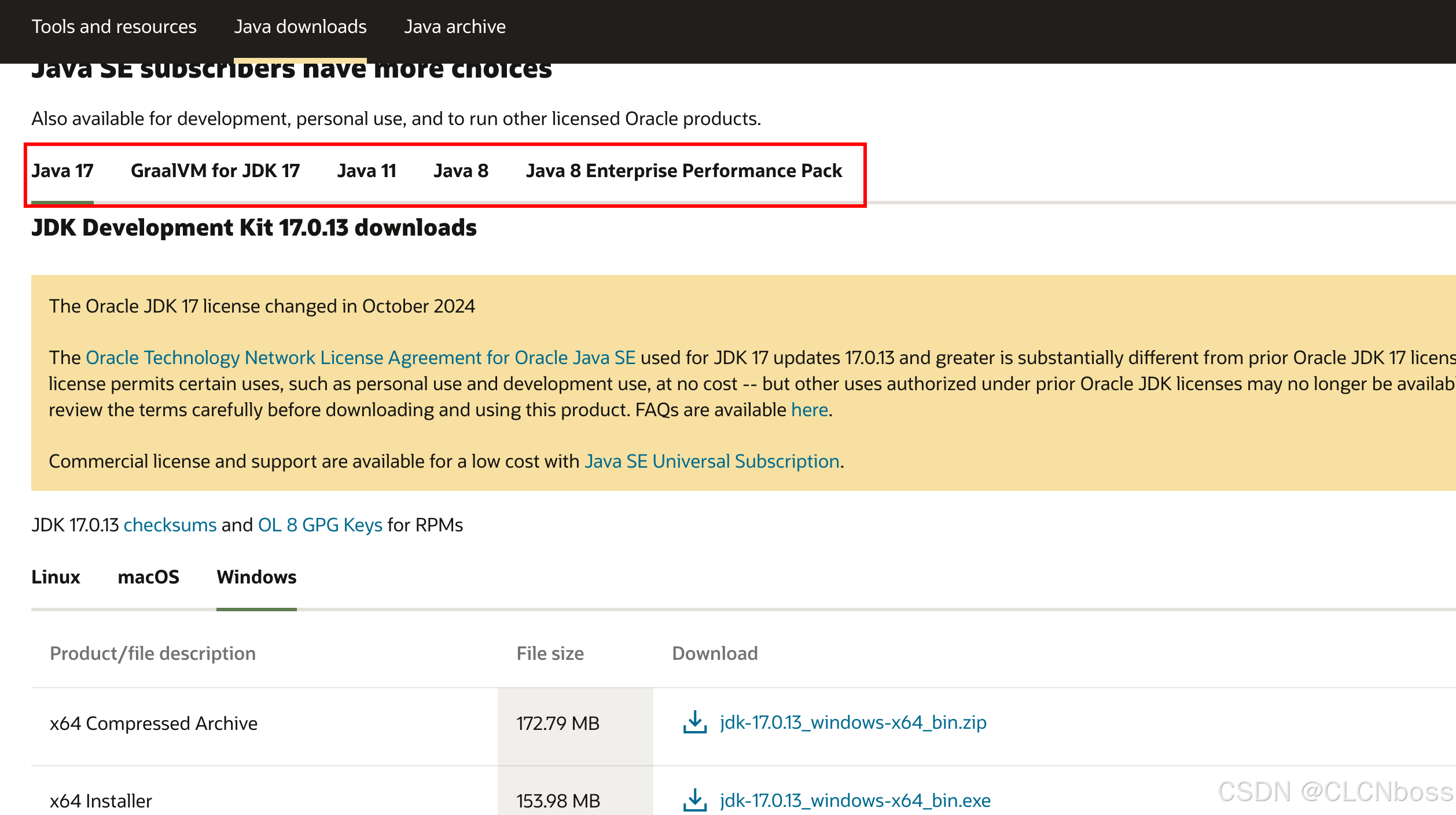Download jdk-17.0.13_windows-x64_bin.exe installer link
Viewport: 1456px width, 815px height.
tap(855, 800)
